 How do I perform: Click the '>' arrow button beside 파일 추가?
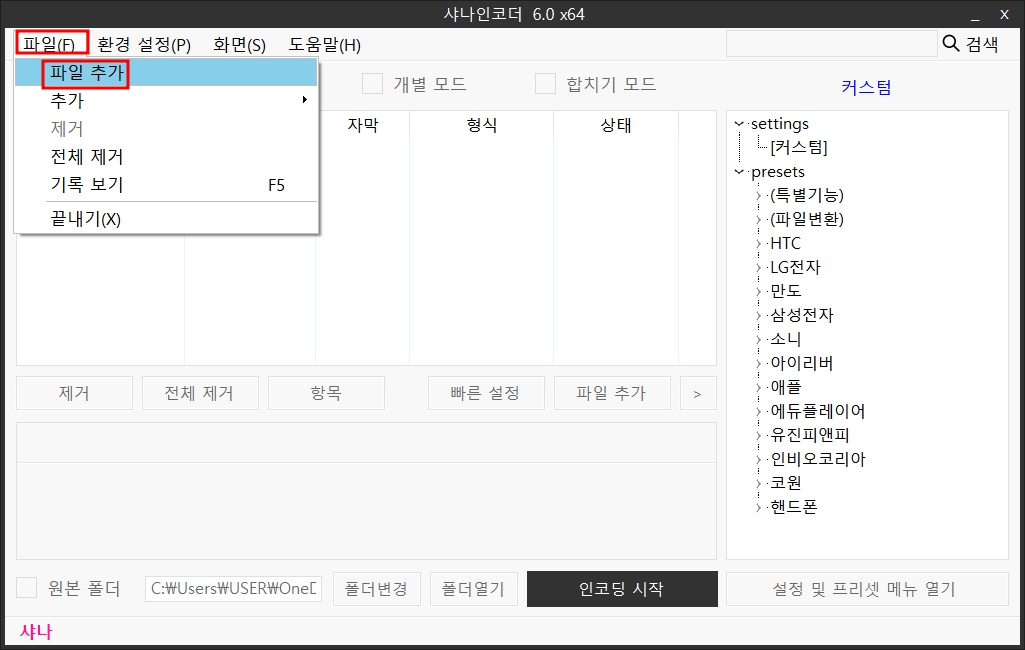click(697, 392)
